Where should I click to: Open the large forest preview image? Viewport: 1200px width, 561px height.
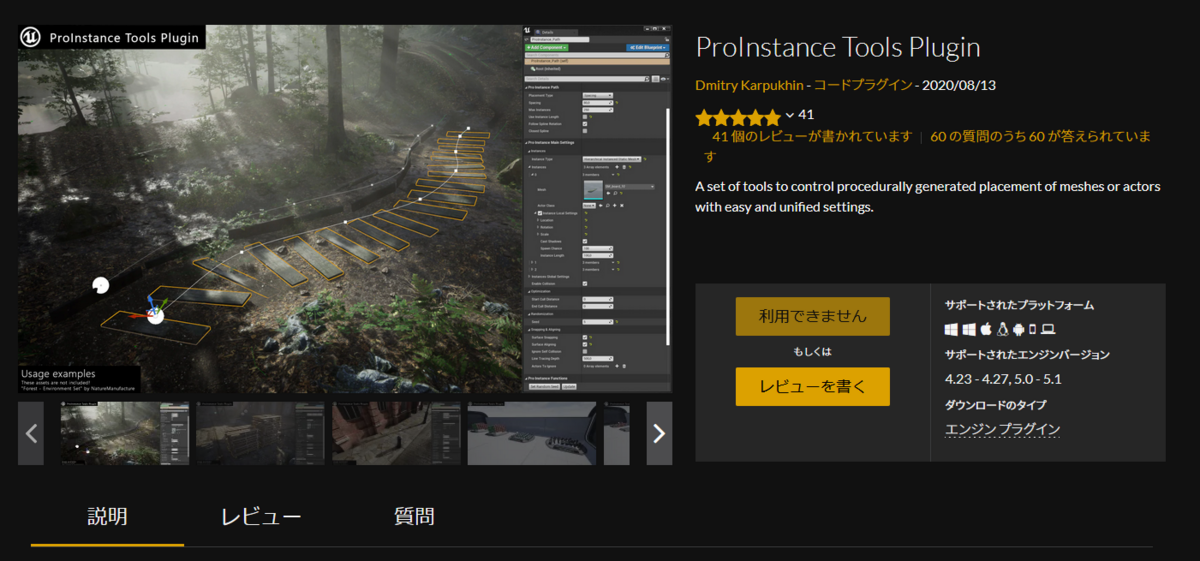tap(345, 208)
